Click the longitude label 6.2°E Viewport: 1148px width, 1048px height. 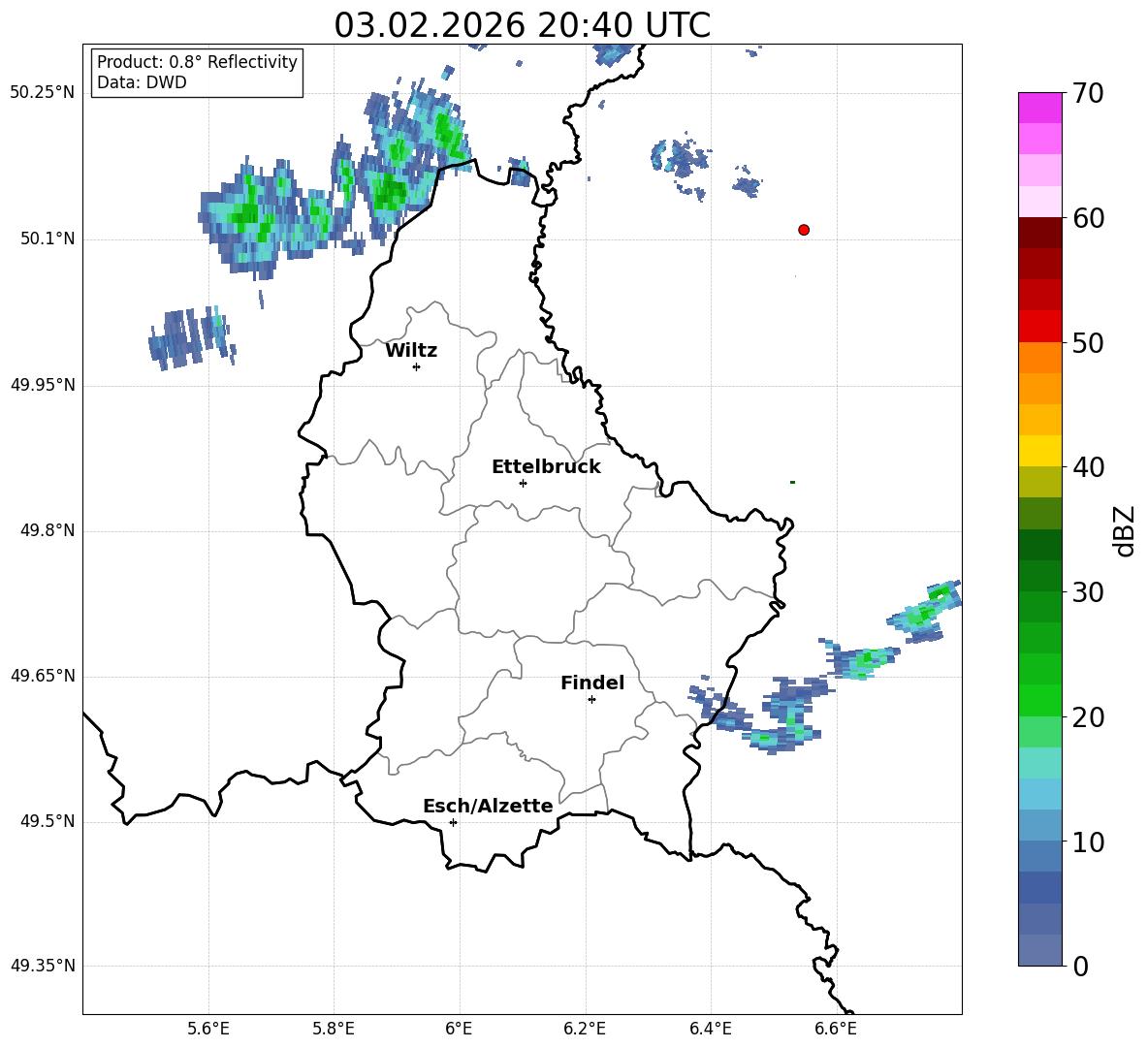[585, 1030]
